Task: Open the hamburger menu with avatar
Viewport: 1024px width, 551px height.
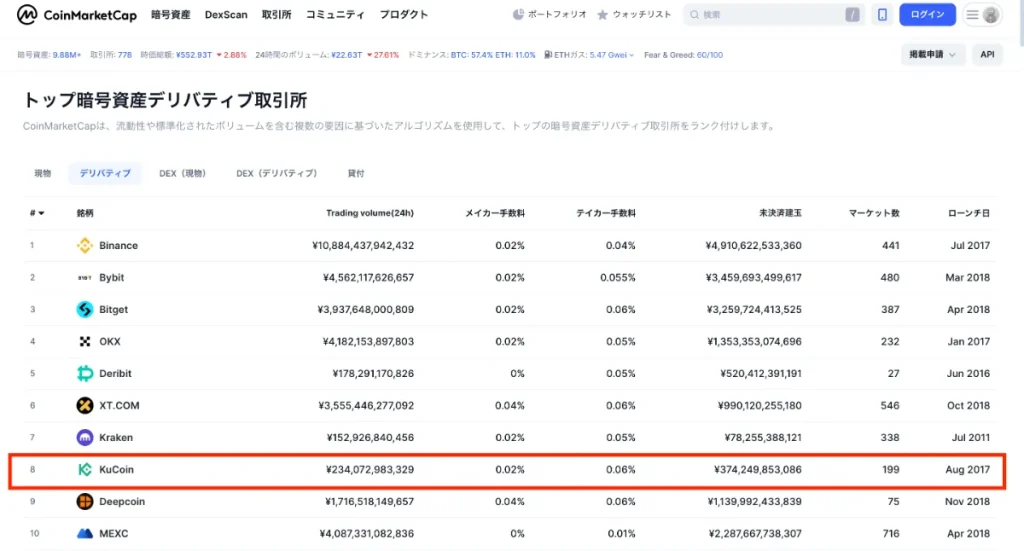Action: click(983, 14)
